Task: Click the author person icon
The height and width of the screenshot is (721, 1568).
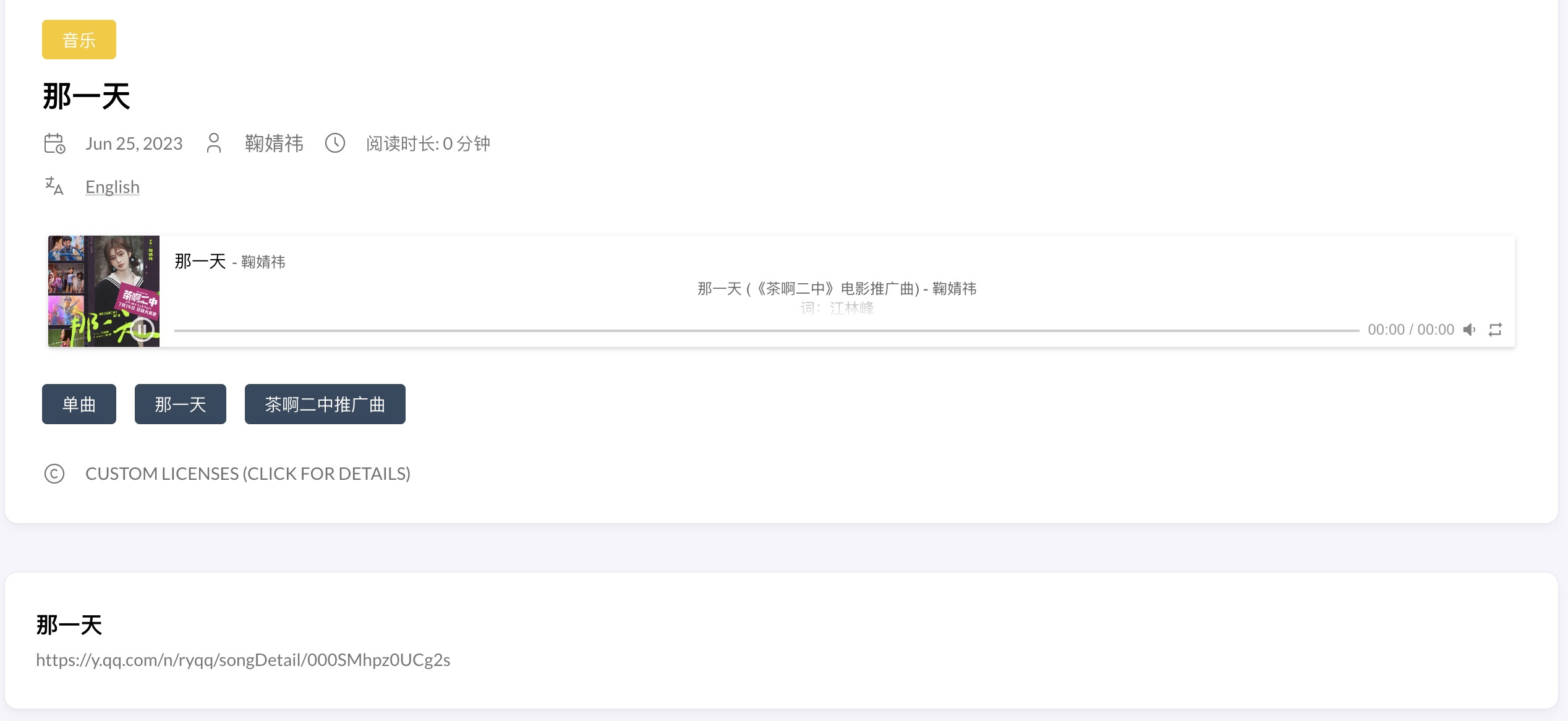Action: [214, 143]
